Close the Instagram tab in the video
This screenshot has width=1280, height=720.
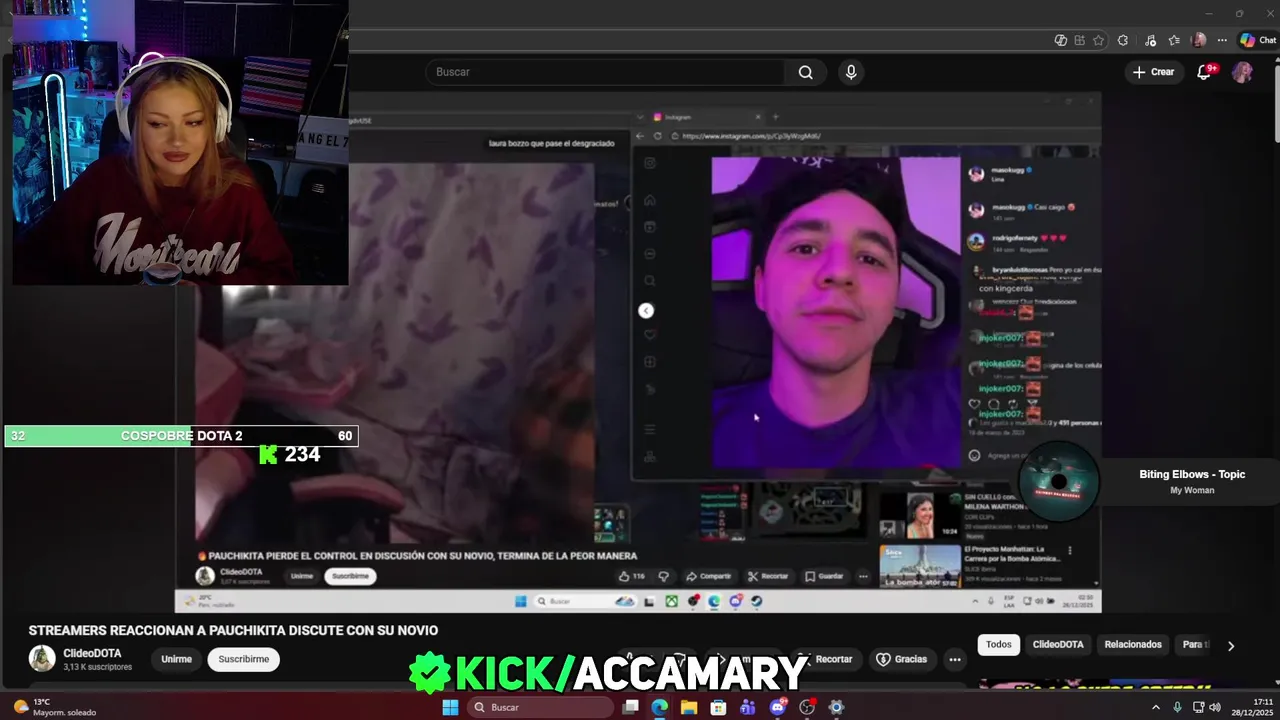coord(757,117)
